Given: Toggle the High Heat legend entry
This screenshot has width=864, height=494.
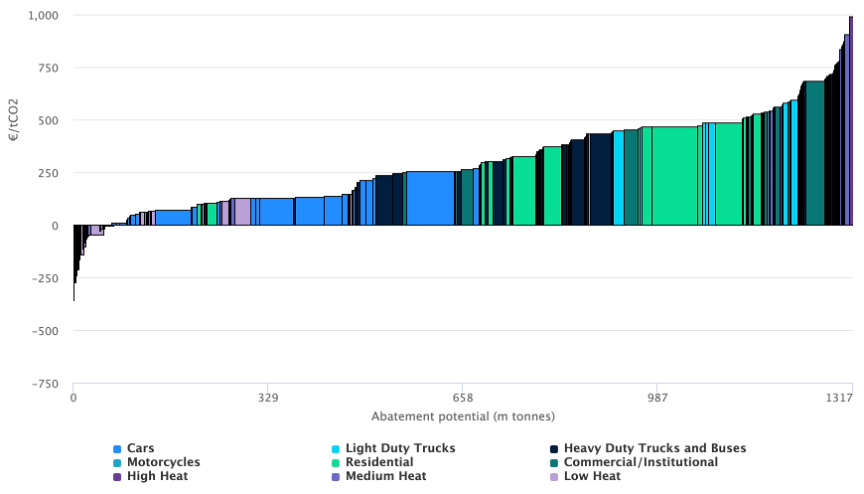Looking at the screenshot, I should tap(150, 476).
